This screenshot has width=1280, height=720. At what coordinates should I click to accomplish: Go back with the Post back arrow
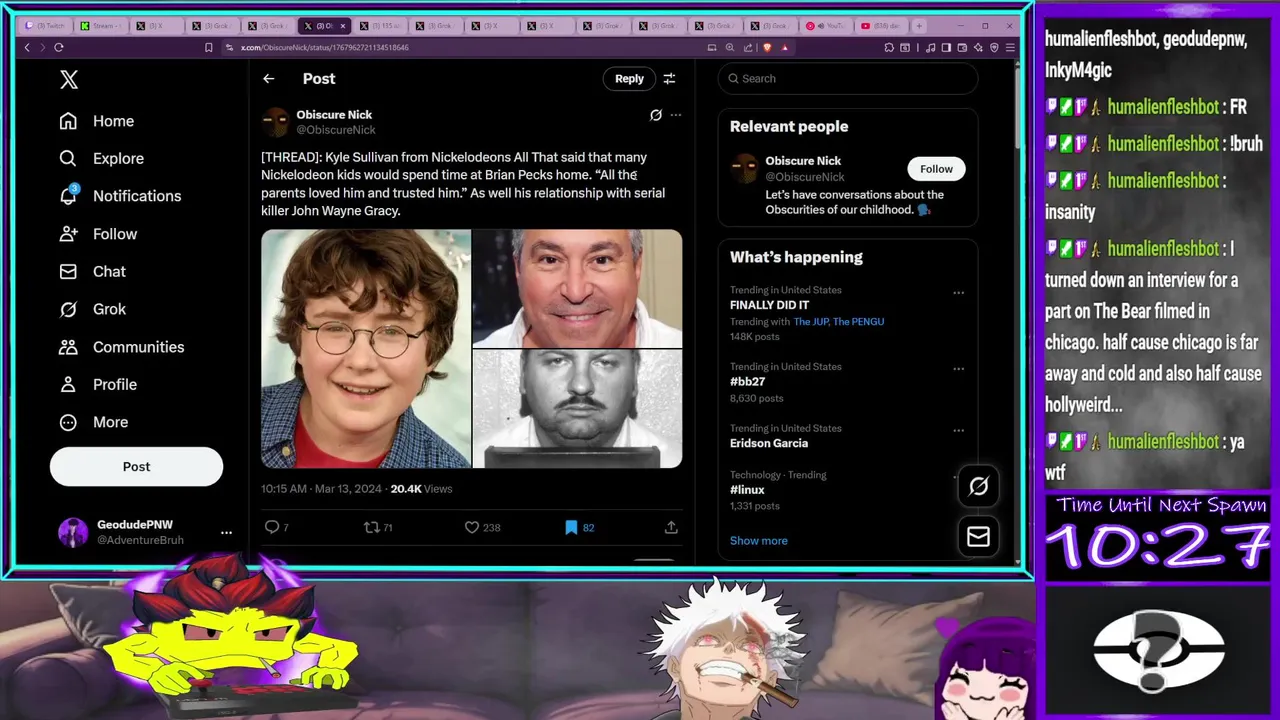(268, 78)
